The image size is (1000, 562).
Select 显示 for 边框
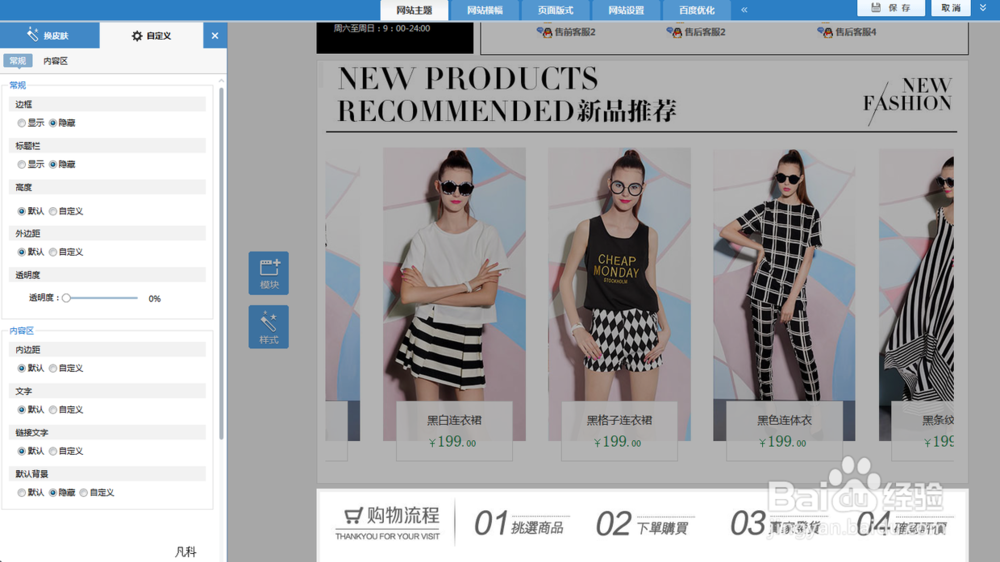click(22, 123)
